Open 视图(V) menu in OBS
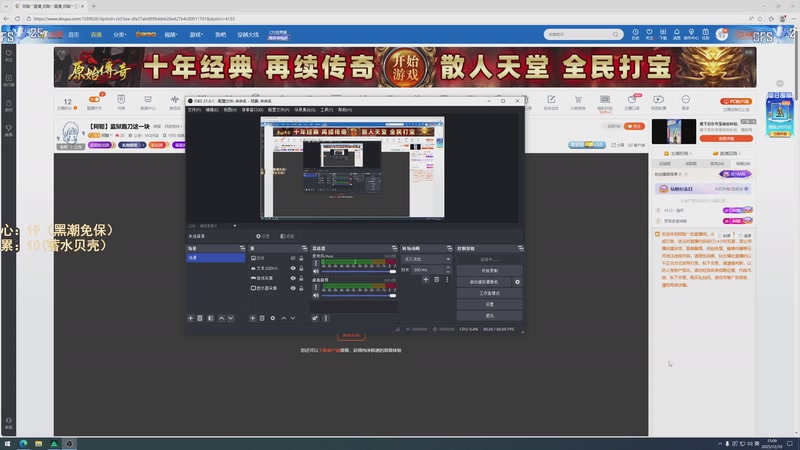800x450 pixels. tap(230, 110)
